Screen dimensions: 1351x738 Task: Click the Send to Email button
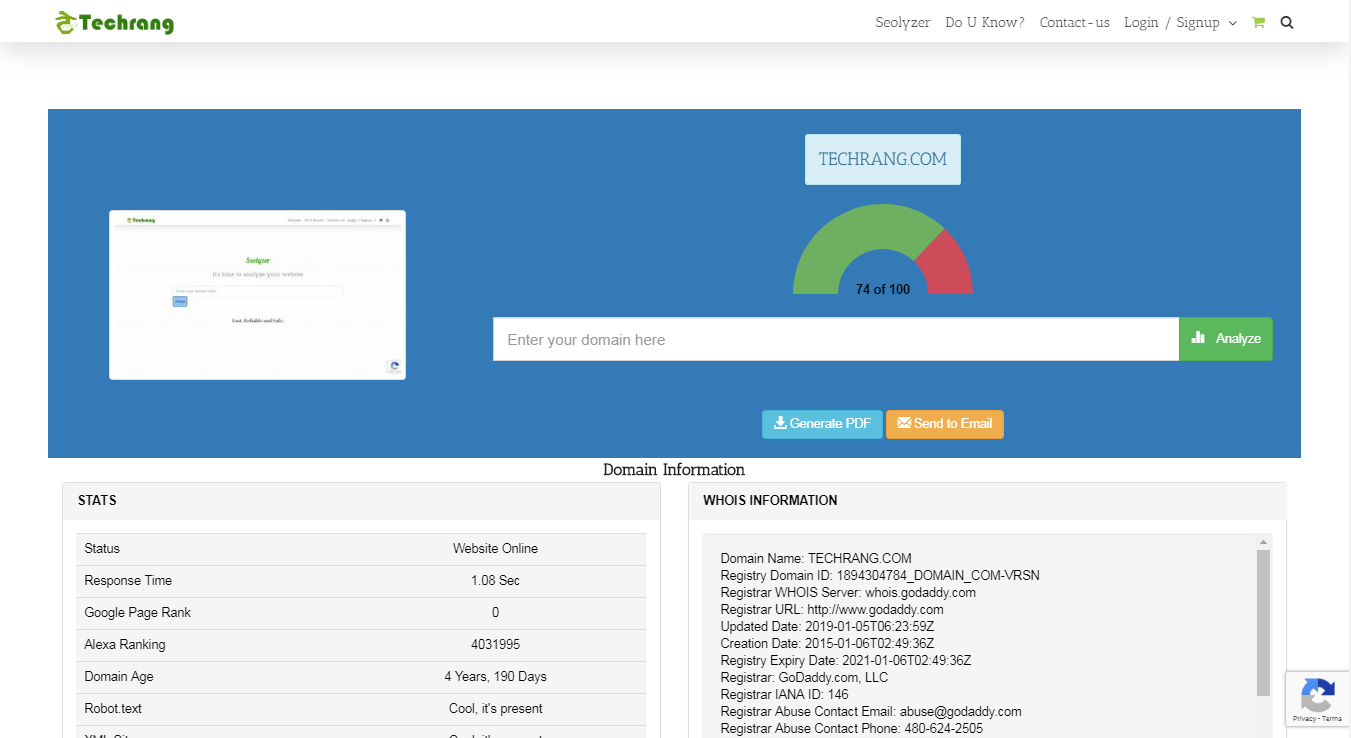(x=944, y=424)
